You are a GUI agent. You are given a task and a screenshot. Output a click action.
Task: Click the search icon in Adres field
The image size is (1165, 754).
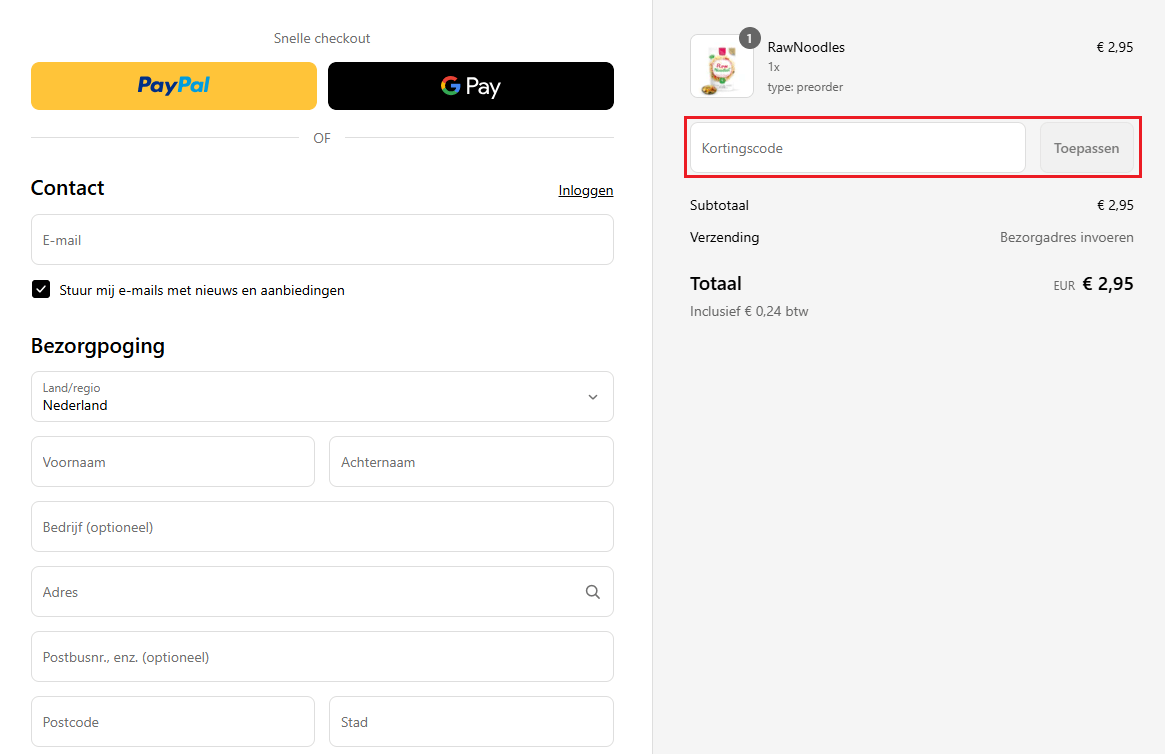592,592
